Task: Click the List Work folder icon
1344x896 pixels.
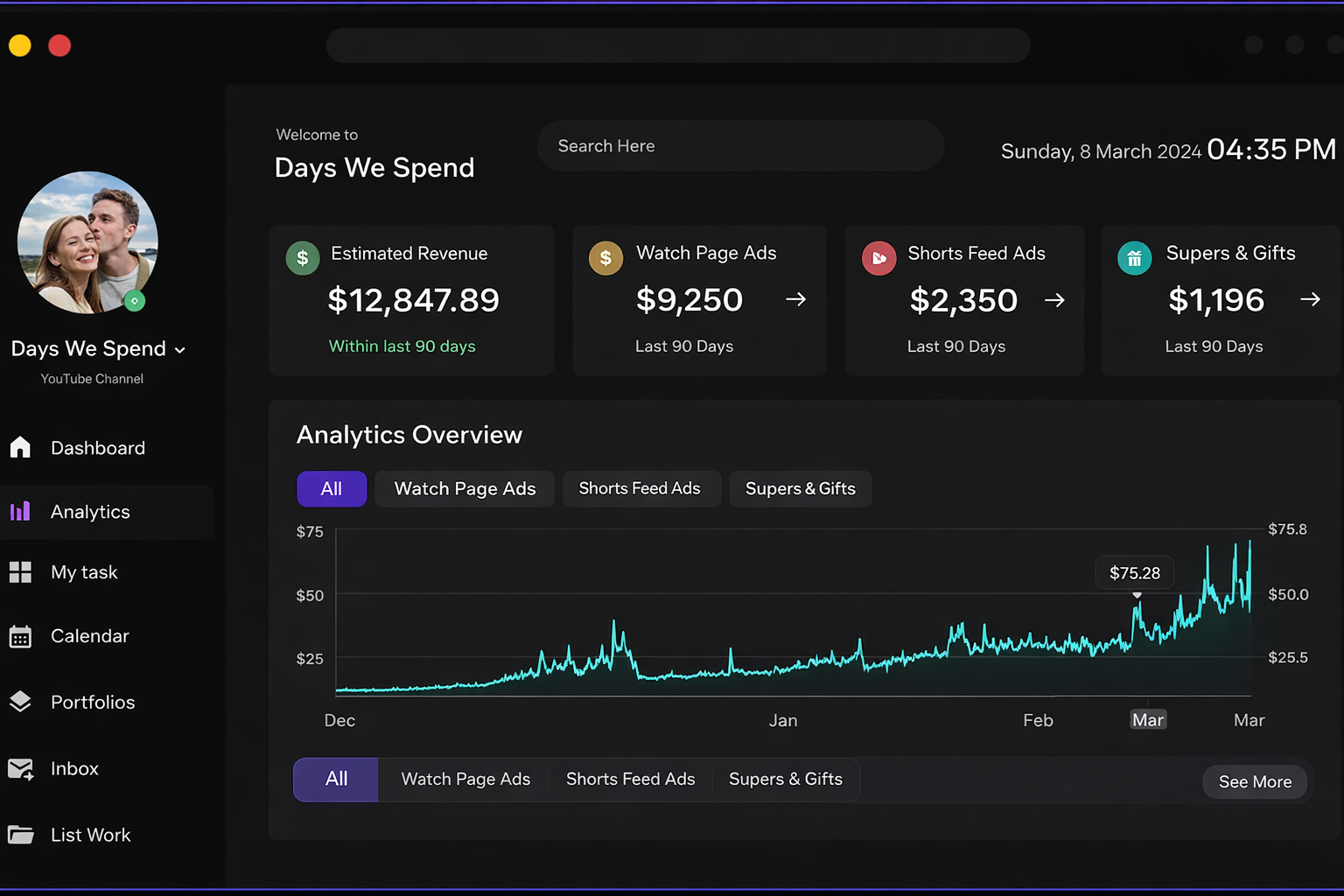Action: (20, 835)
